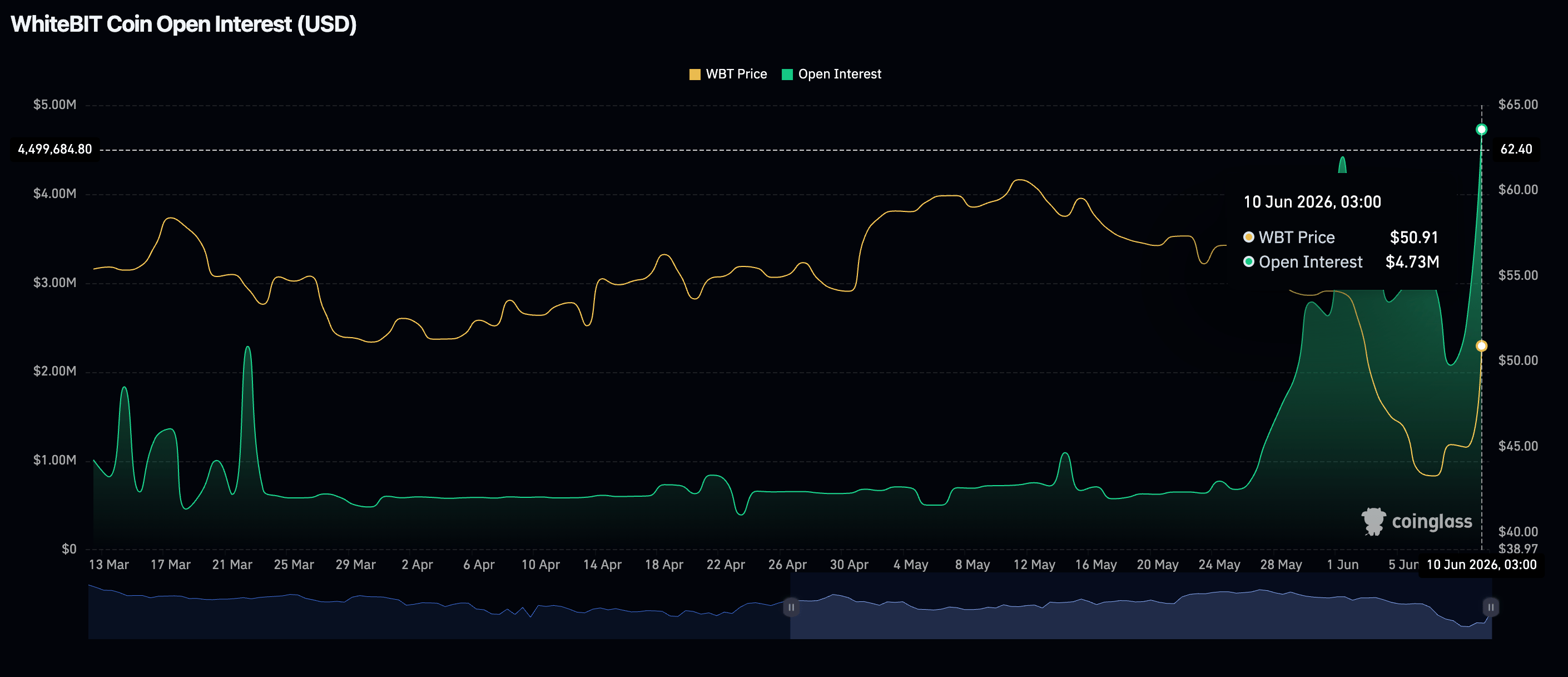
Task: Click the tooltip open interest value "$4.73M"
Action: [x=1412, y=262]
